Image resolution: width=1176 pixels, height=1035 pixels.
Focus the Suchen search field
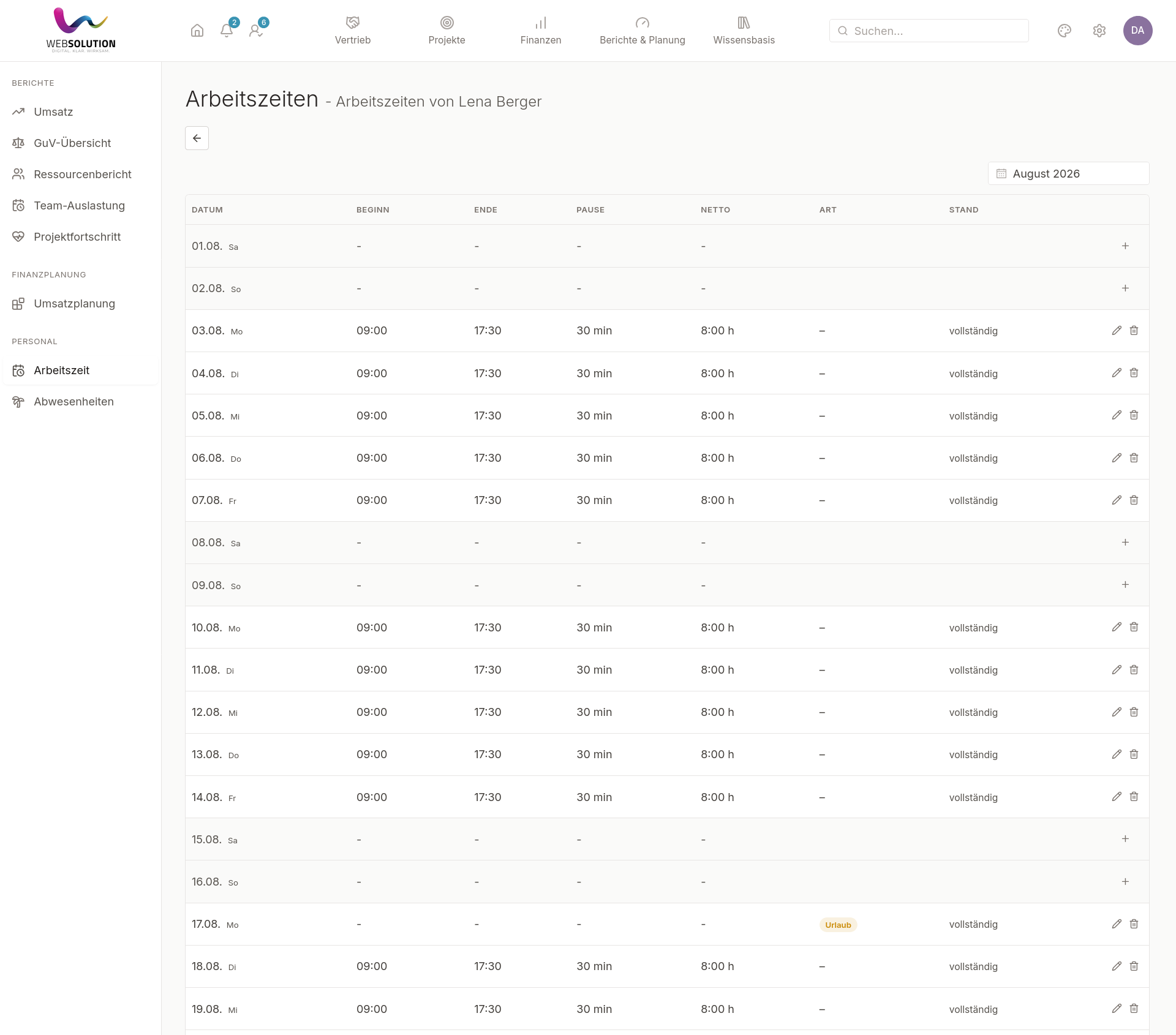pyautogui.click(x=929, y=31)
